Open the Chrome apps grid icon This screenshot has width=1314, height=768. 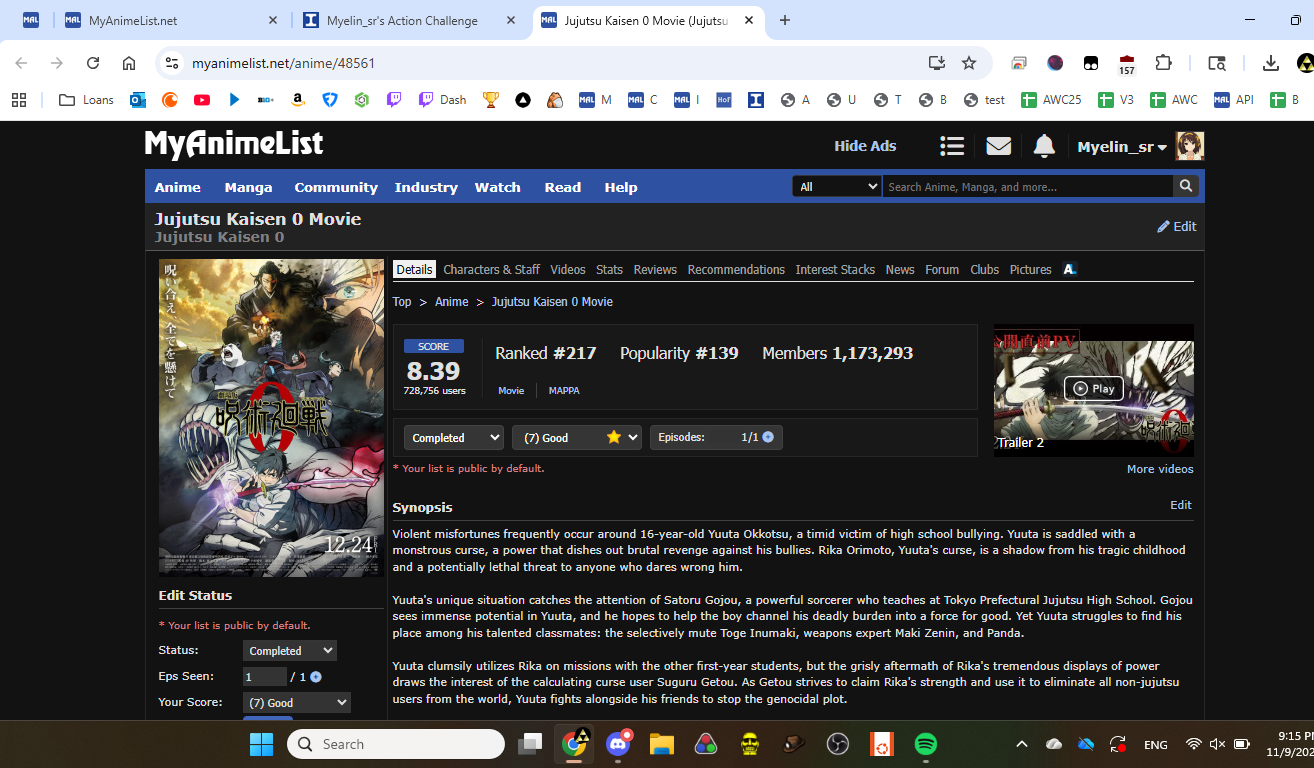pos(18,100)
